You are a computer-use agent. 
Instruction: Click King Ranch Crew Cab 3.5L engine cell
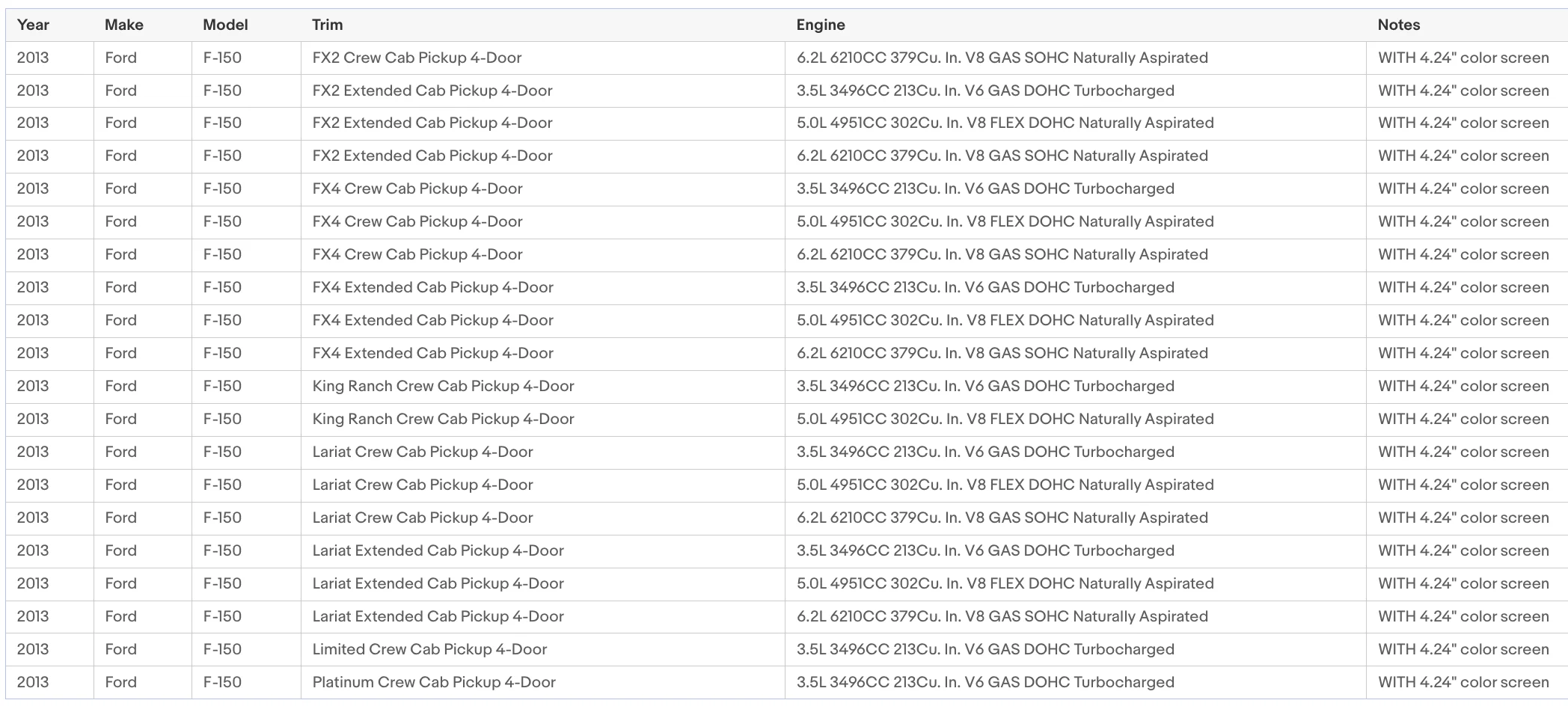(1075, 386)
